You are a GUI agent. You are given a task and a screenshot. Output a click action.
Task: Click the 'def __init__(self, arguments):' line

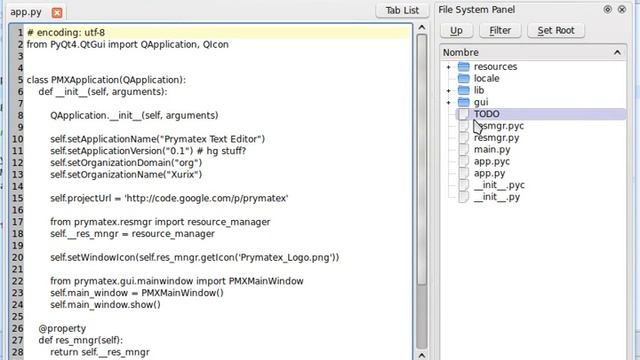click(x=103, y=92)
